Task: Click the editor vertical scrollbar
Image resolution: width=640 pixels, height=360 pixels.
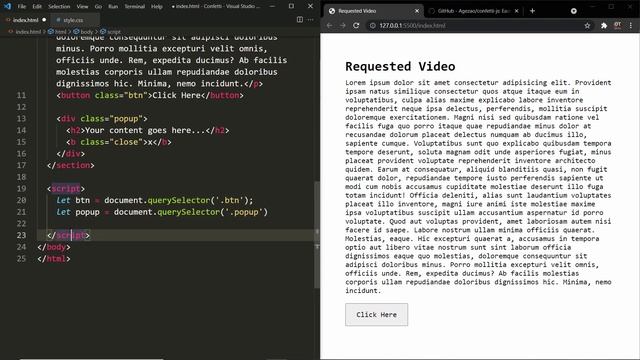Action: 317,235
